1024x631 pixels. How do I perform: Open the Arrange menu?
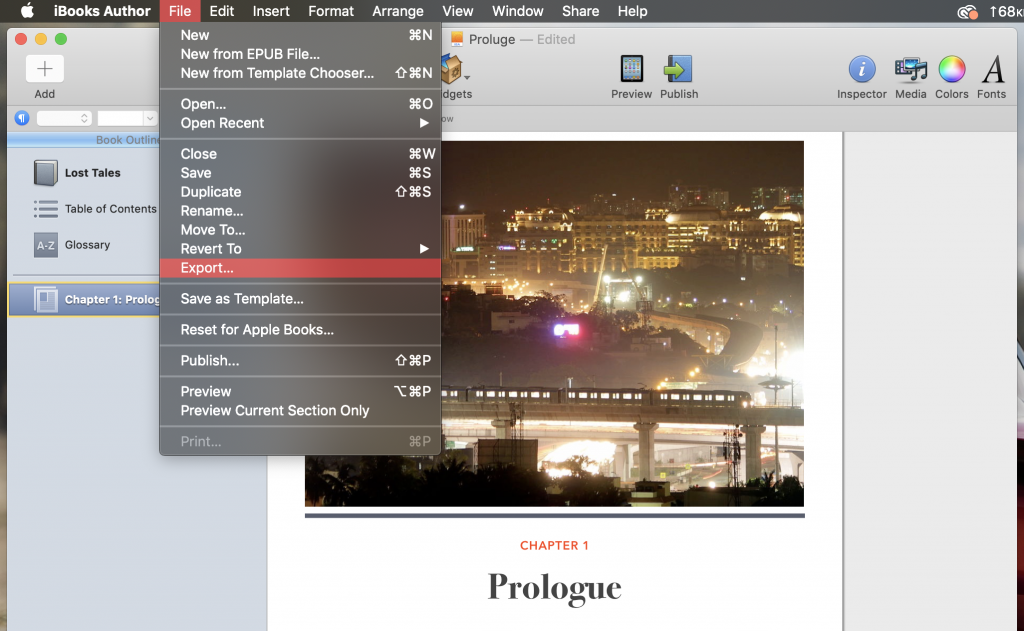pos(398,11)
